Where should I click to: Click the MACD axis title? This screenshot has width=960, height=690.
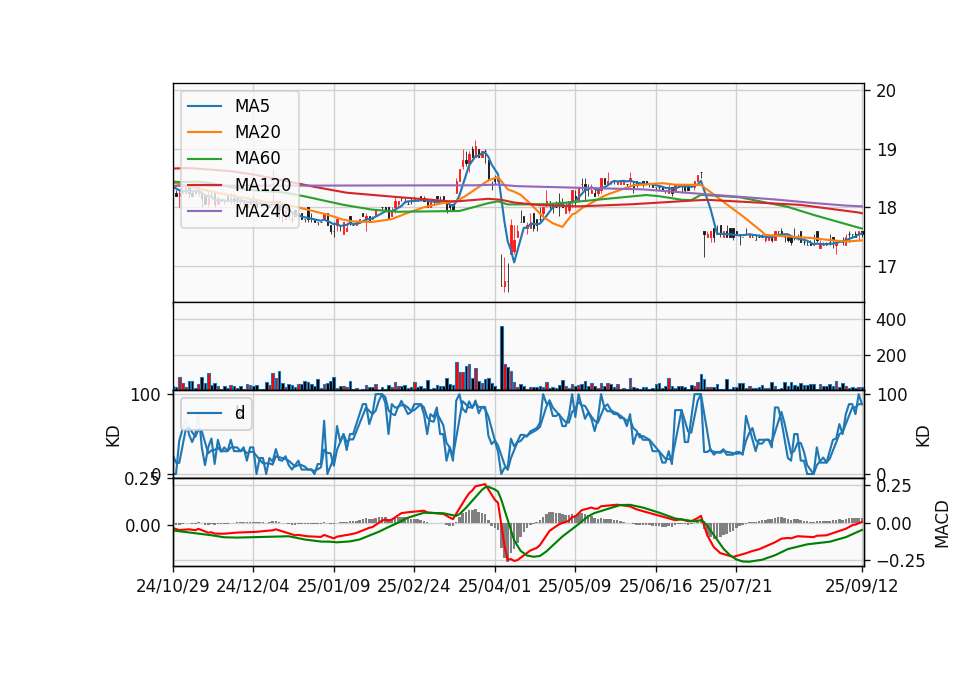click(x=942, y=524)
